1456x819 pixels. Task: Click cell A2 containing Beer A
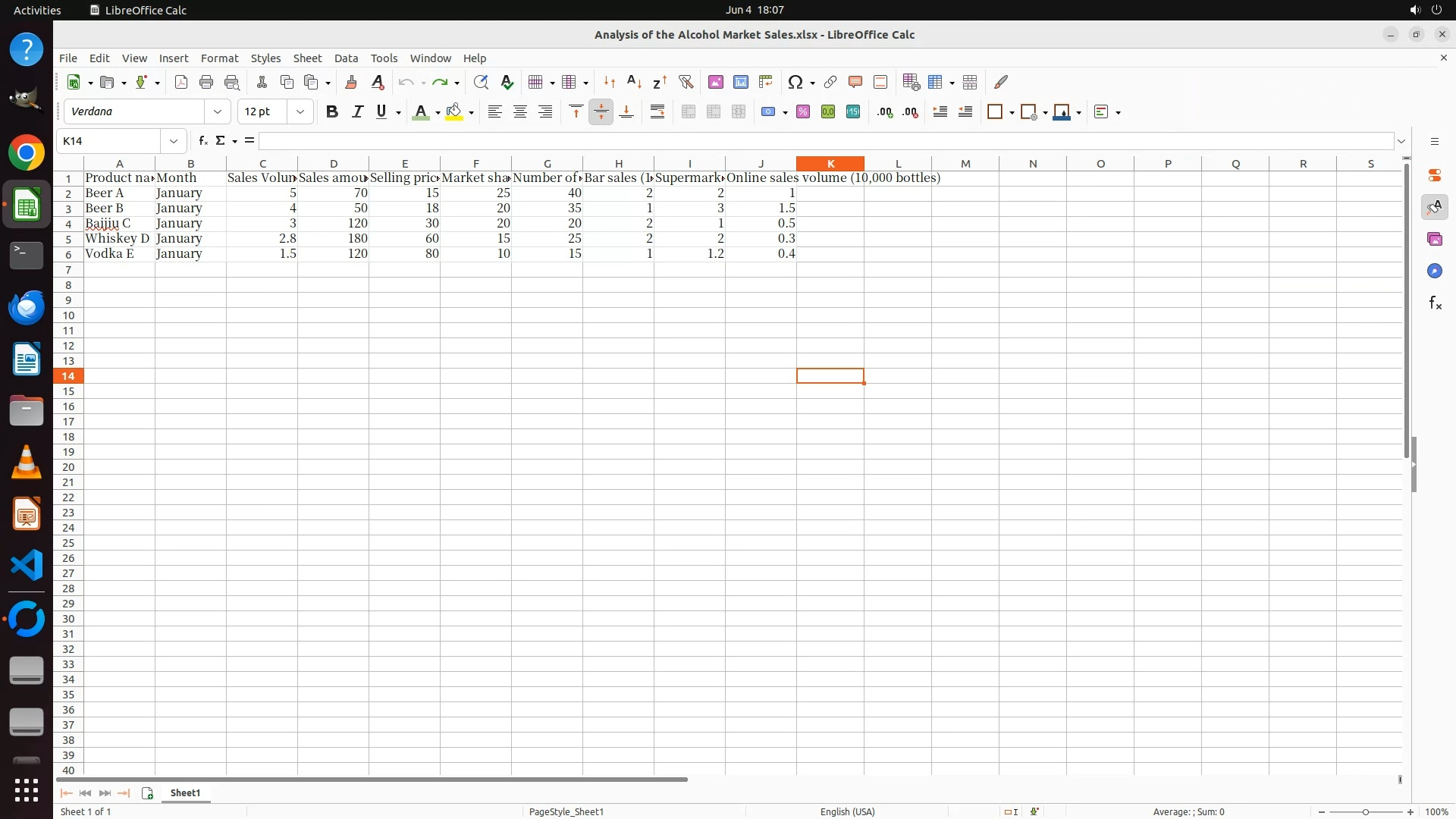coord(119,193)
